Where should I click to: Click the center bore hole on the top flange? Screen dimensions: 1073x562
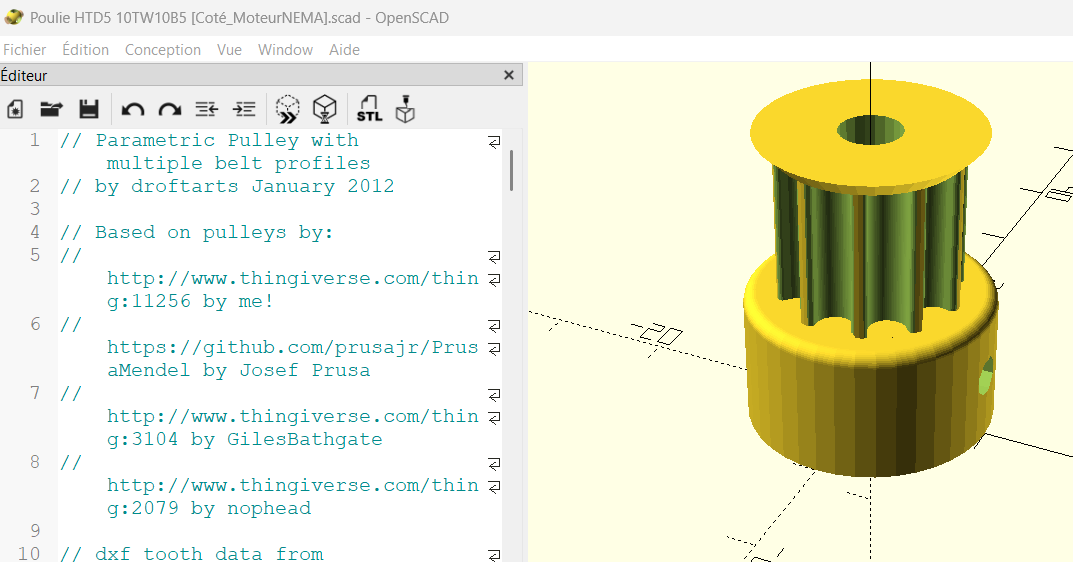870,130
